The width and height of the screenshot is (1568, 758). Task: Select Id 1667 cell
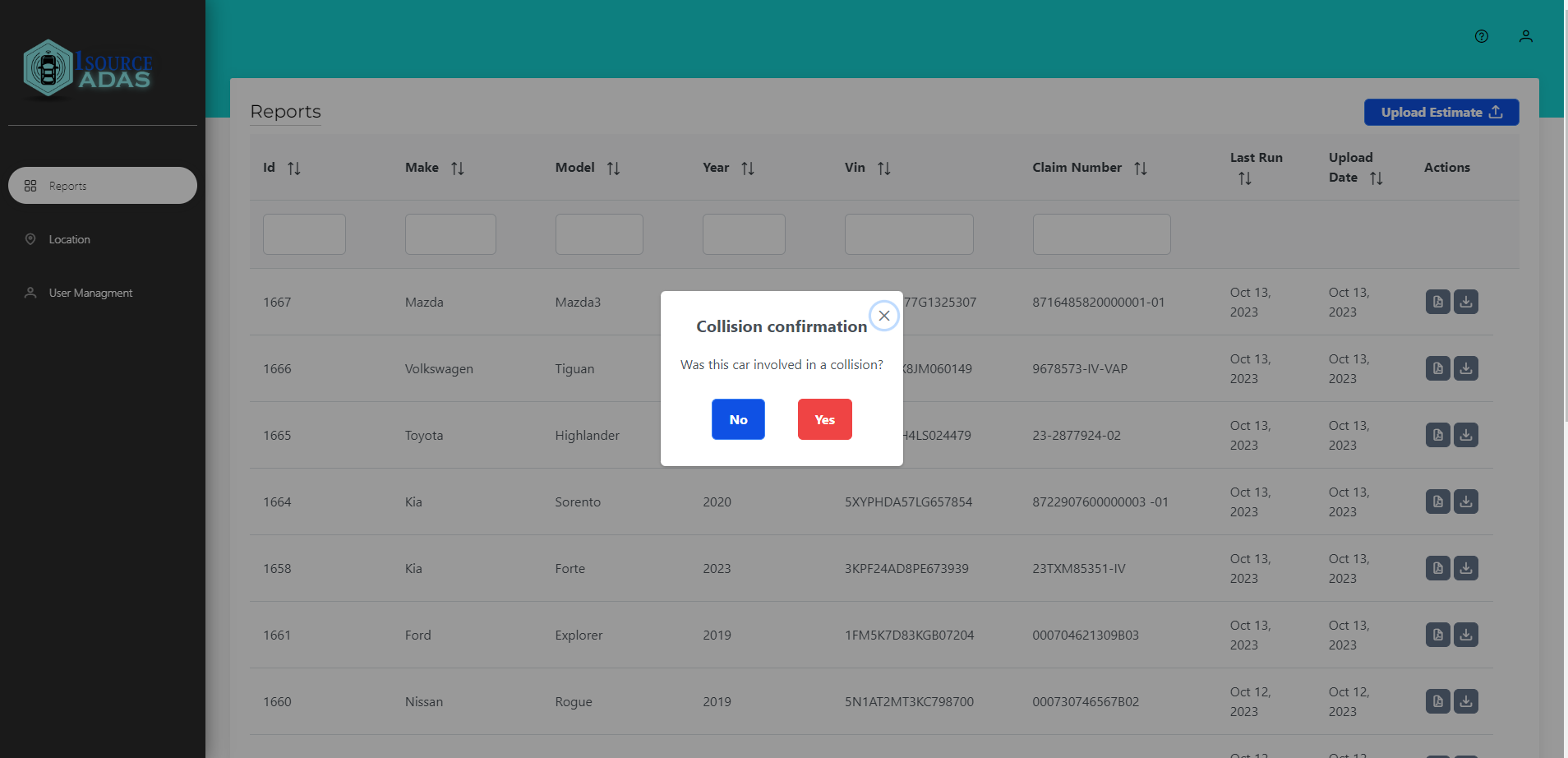pyautogui.click(x=277, y=303)
